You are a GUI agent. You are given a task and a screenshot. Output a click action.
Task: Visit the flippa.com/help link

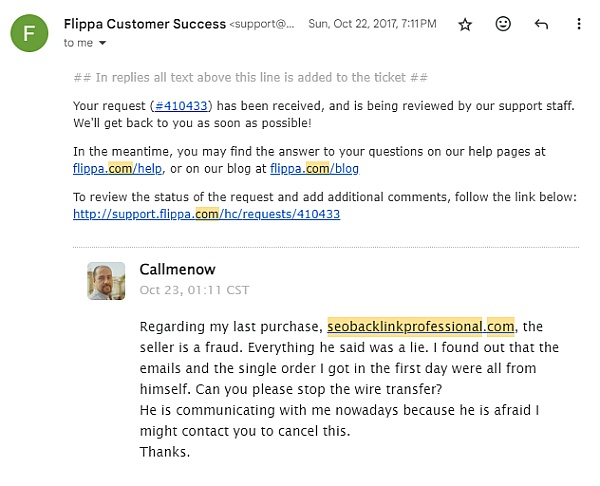pos(117,168)
